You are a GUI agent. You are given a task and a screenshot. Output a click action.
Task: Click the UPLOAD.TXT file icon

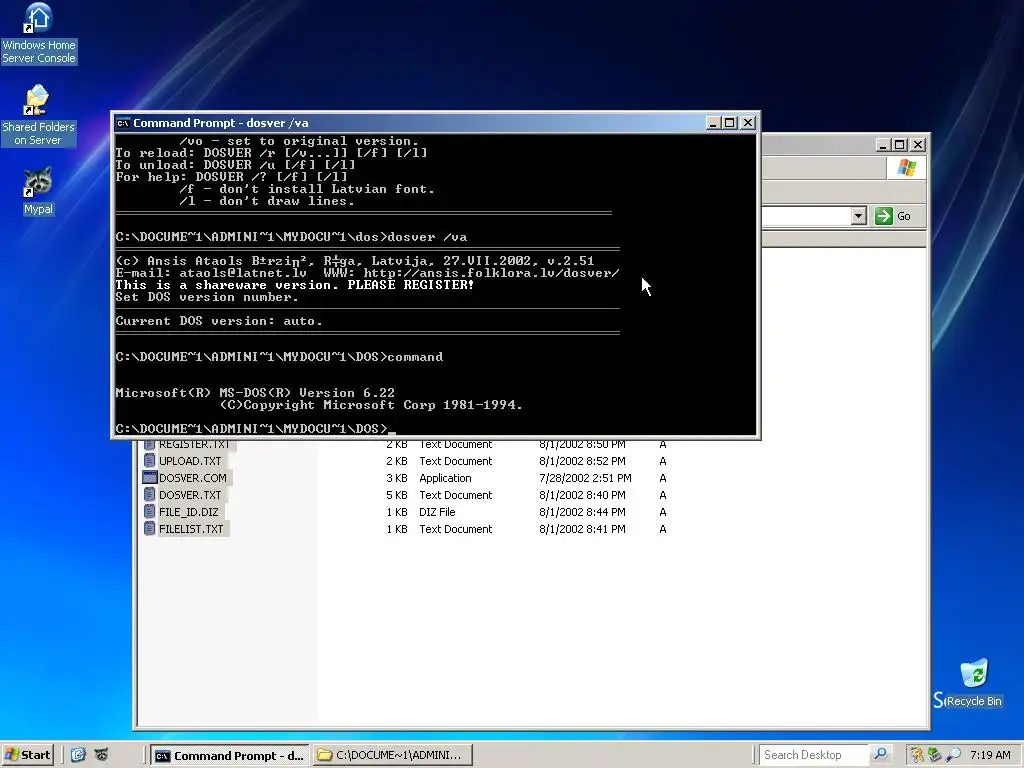click(x=150, y=461)
